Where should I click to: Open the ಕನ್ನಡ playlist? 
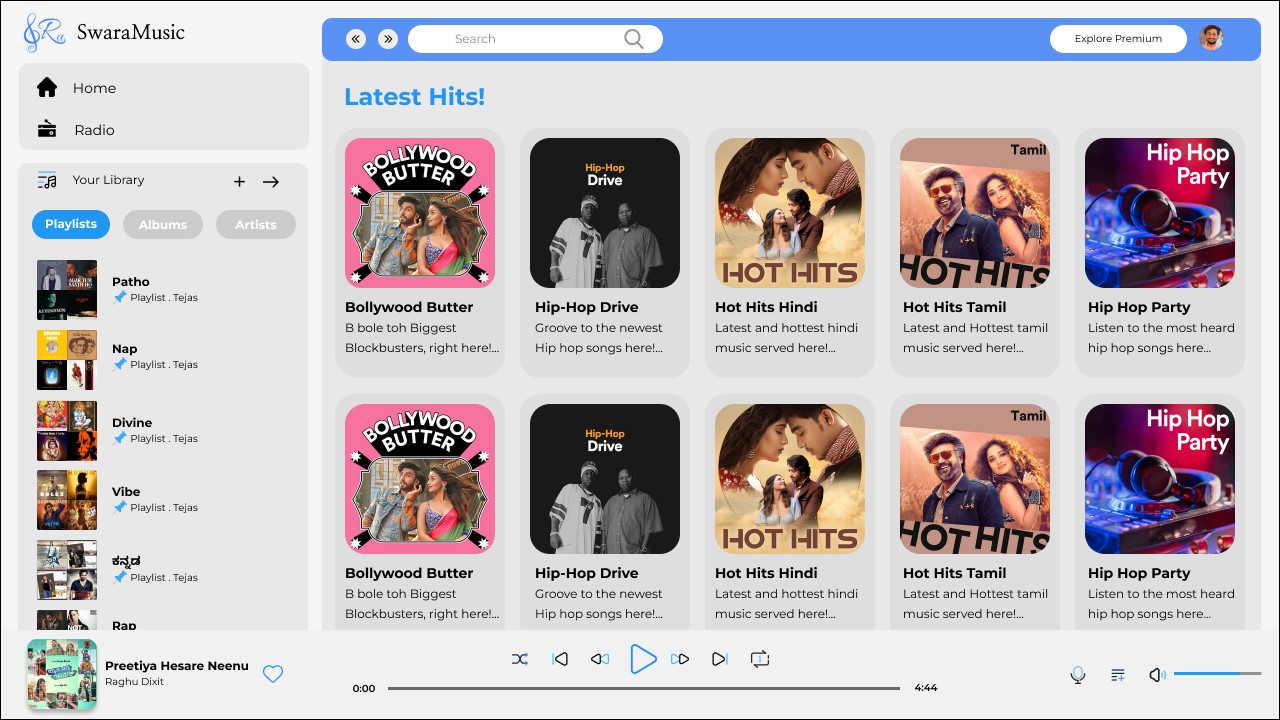tap(67, 570)
